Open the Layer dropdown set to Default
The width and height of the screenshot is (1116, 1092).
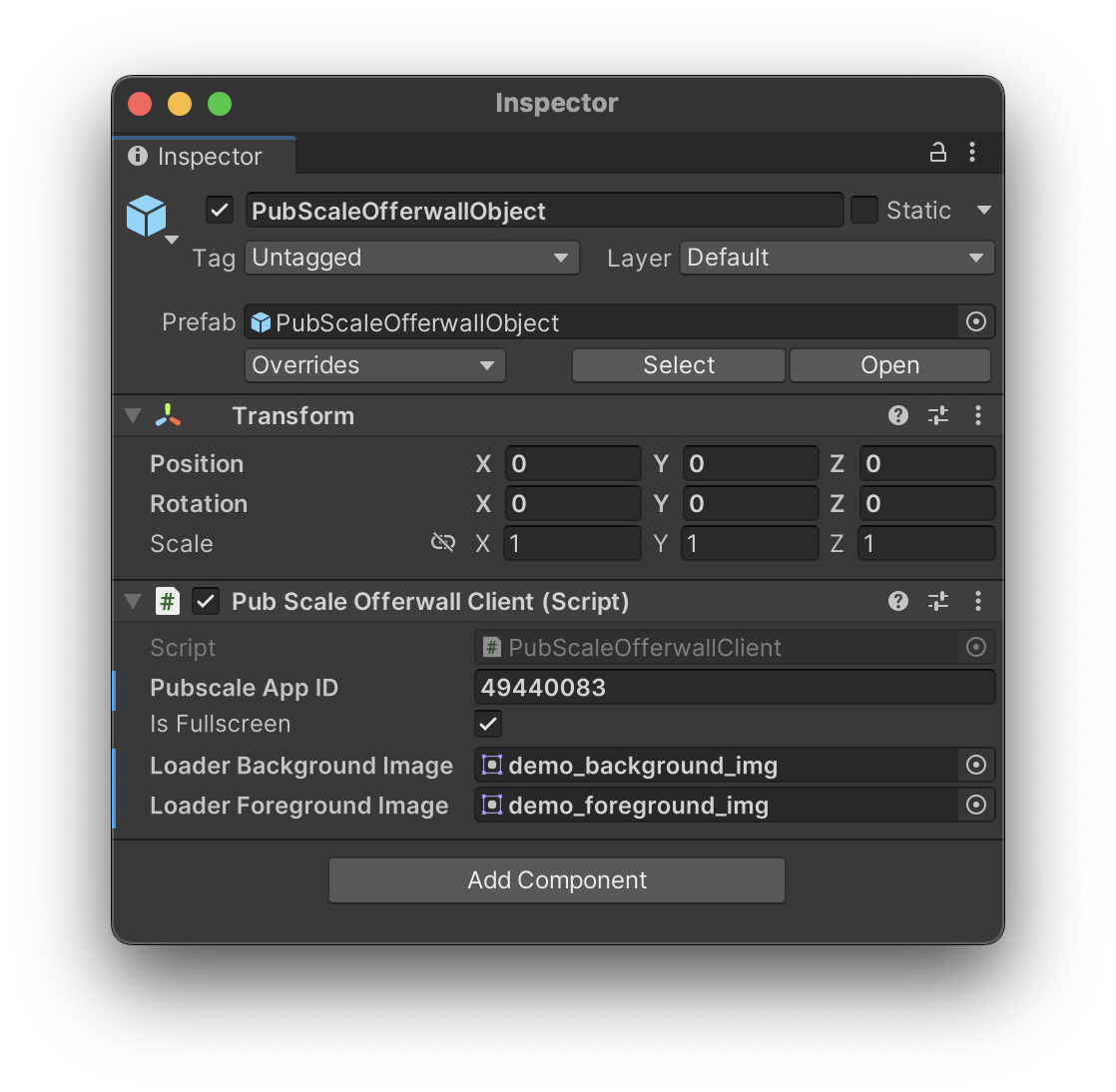837,258
